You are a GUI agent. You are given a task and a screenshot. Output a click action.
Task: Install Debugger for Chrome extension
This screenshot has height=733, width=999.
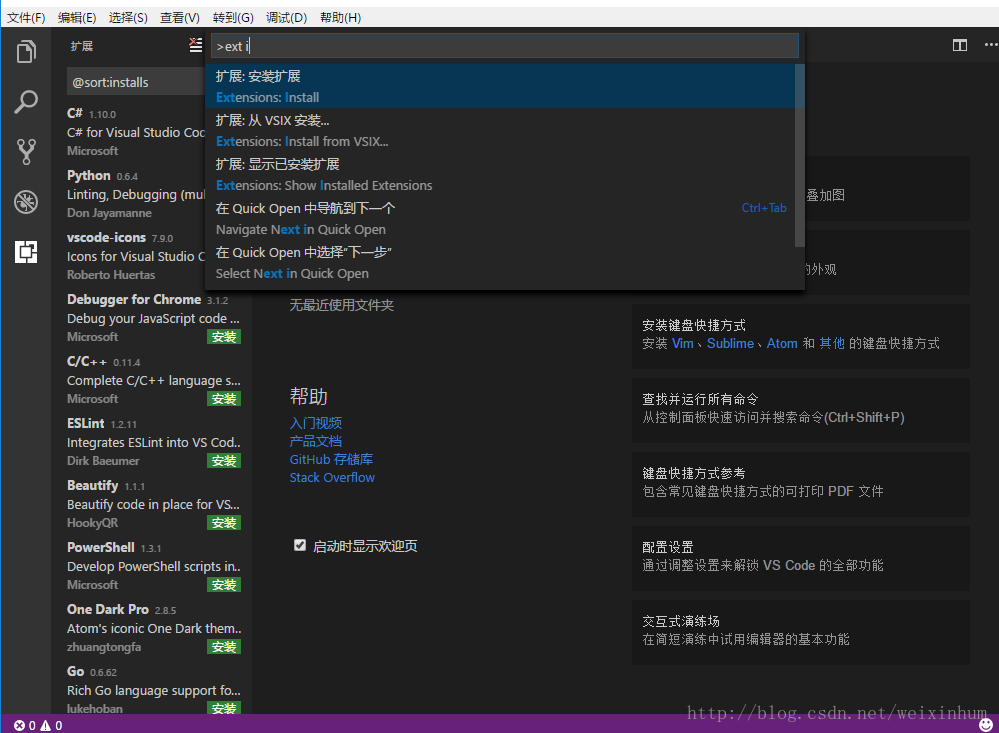224,337
